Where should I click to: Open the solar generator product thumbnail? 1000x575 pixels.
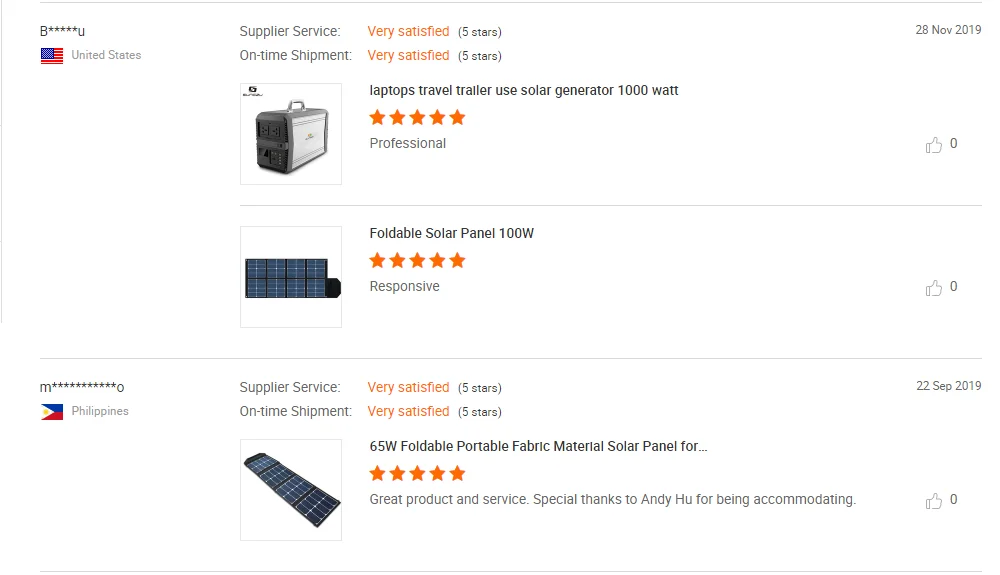point(291,134)
